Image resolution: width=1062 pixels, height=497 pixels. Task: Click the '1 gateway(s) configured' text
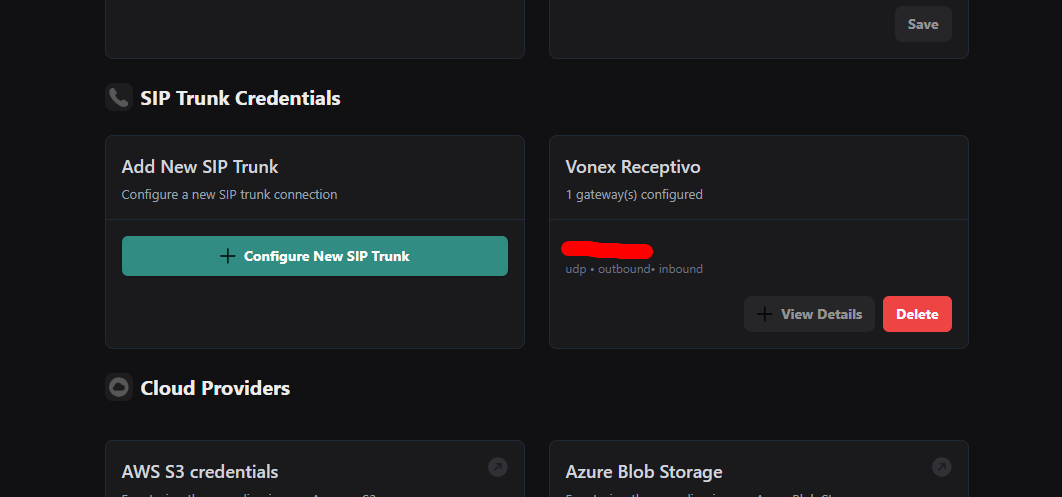pos(634,194)
